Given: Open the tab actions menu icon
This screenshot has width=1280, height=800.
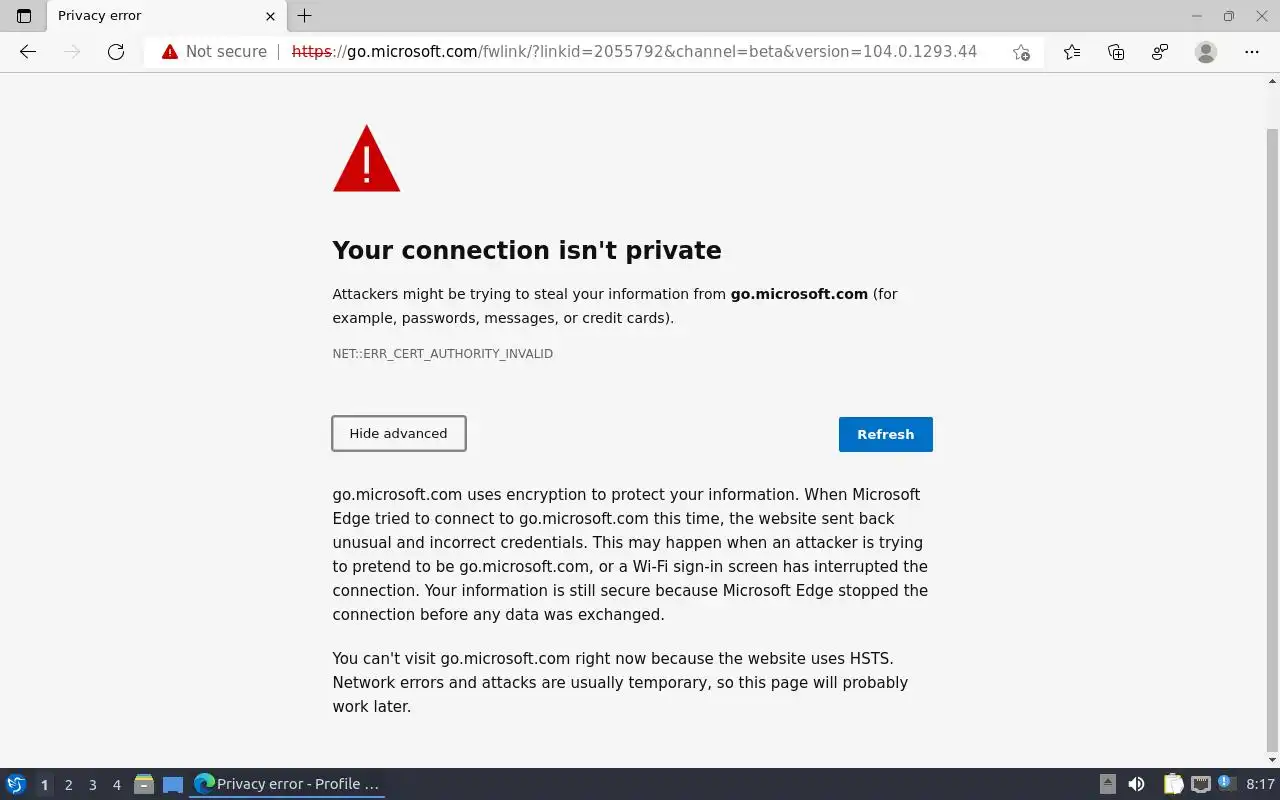Looking at the screenshot, I should [x=24, y=16].
